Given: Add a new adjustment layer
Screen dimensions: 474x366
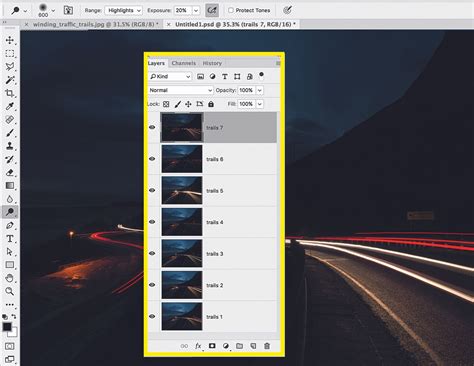Looking at the screenshot, I should point(226,346).
